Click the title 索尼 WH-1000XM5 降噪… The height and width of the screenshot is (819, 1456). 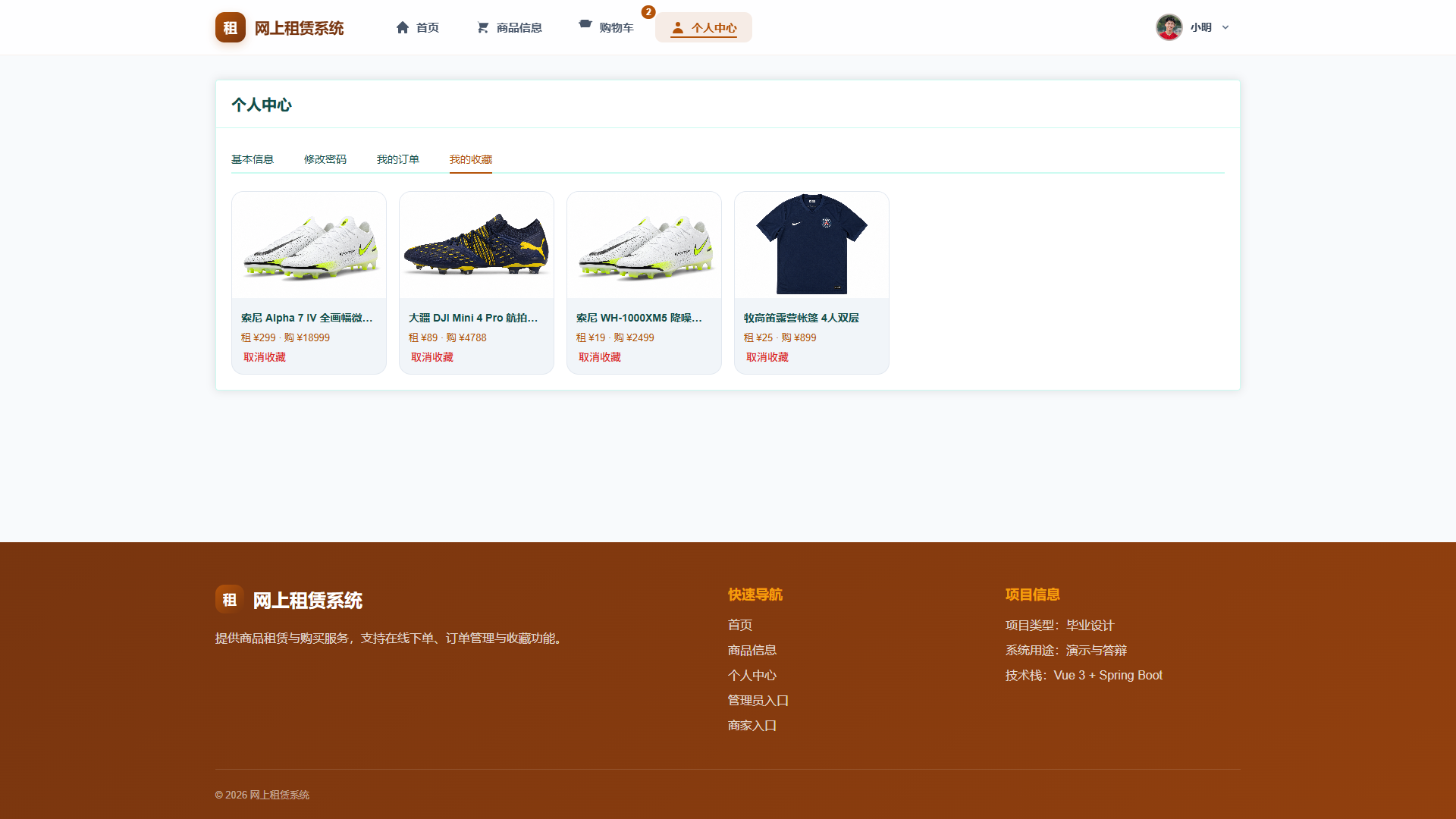(x=639, y=318)
